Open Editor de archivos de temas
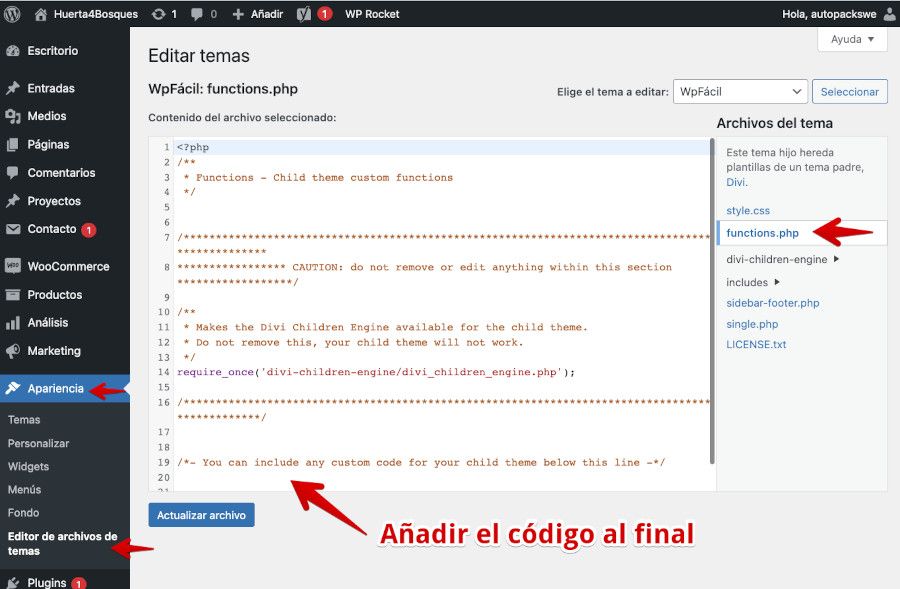900x589 pixels. point(63,544)
